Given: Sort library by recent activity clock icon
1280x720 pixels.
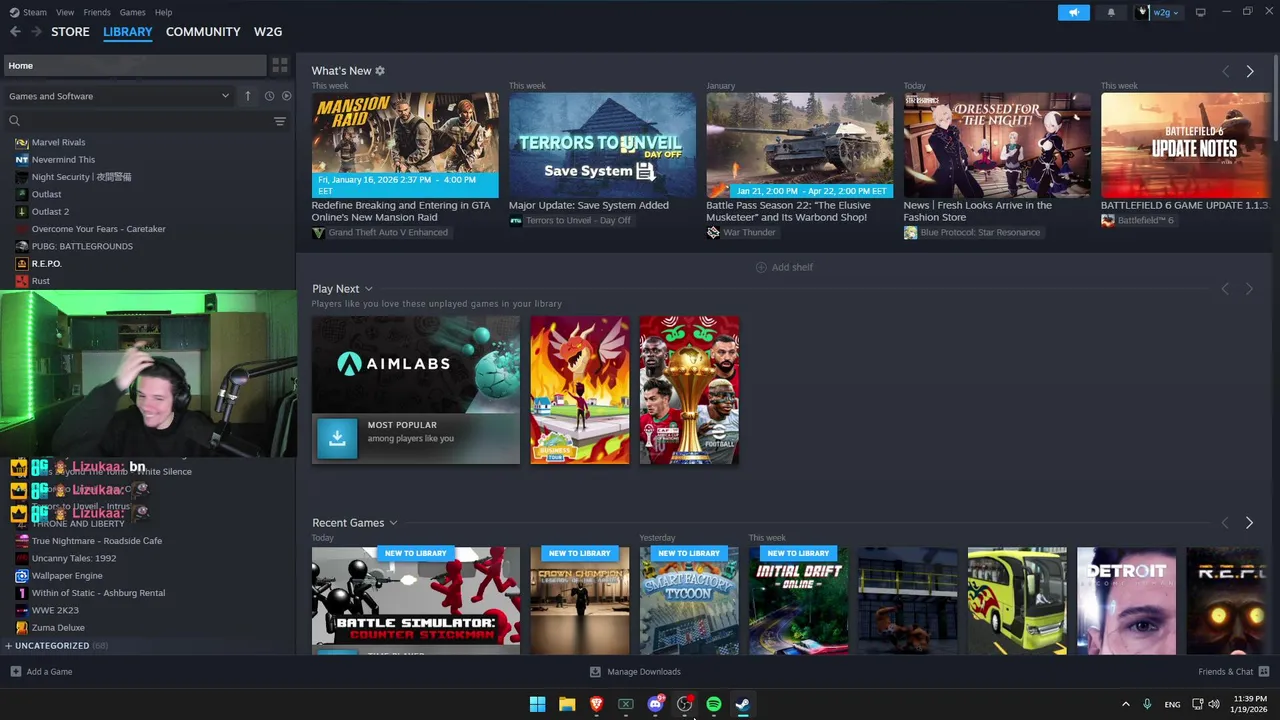Looking at the screenshot, I should [269, 96].
